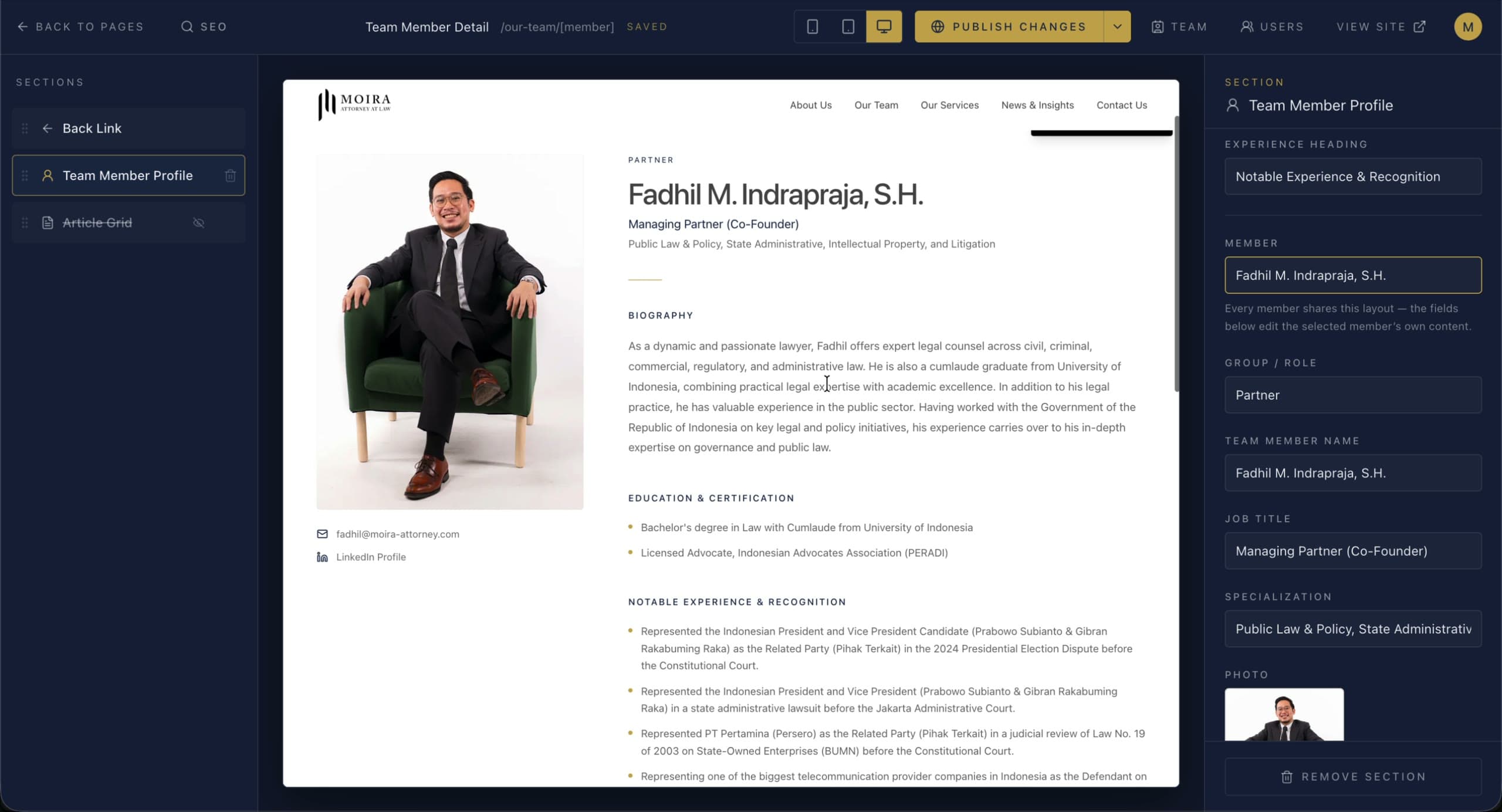
Task: Open Contact Us in preview navigation
Action: (1121, 105)
